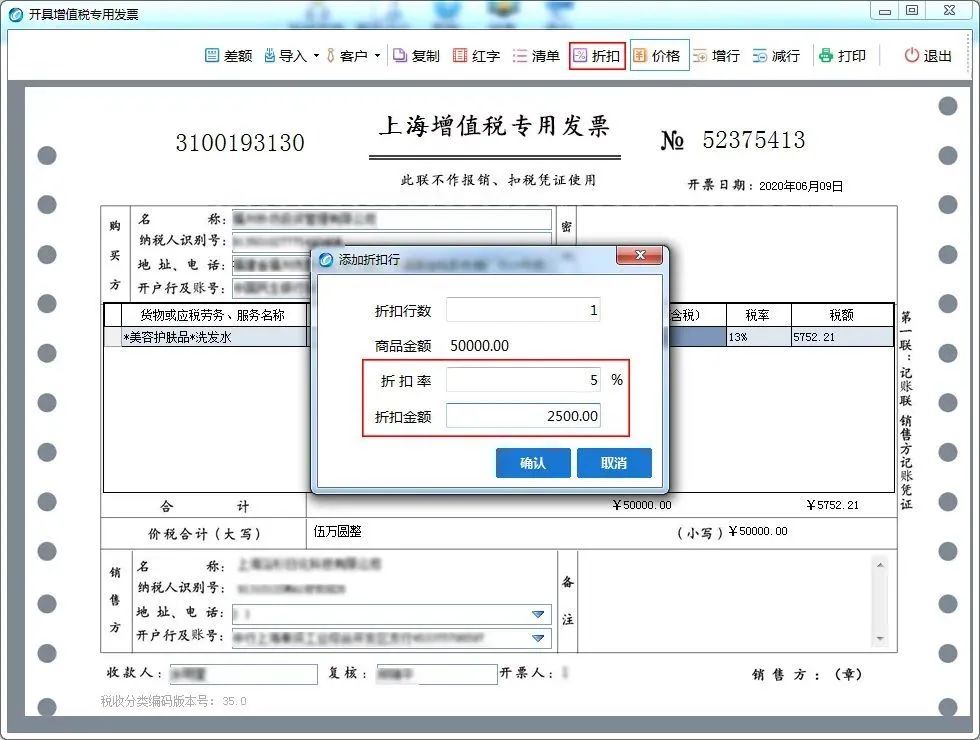Click the 打印 print button

pyautogui.click(x=842, y=56)
